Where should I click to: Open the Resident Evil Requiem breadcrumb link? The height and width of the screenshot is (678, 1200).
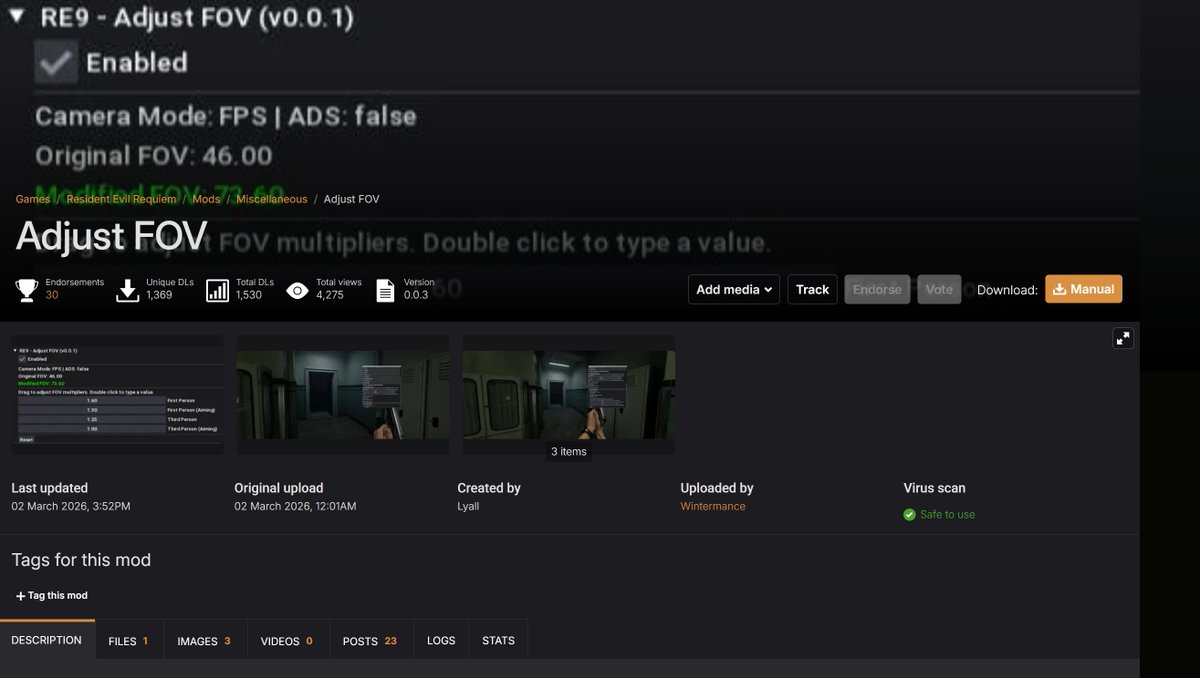point(121,199)
